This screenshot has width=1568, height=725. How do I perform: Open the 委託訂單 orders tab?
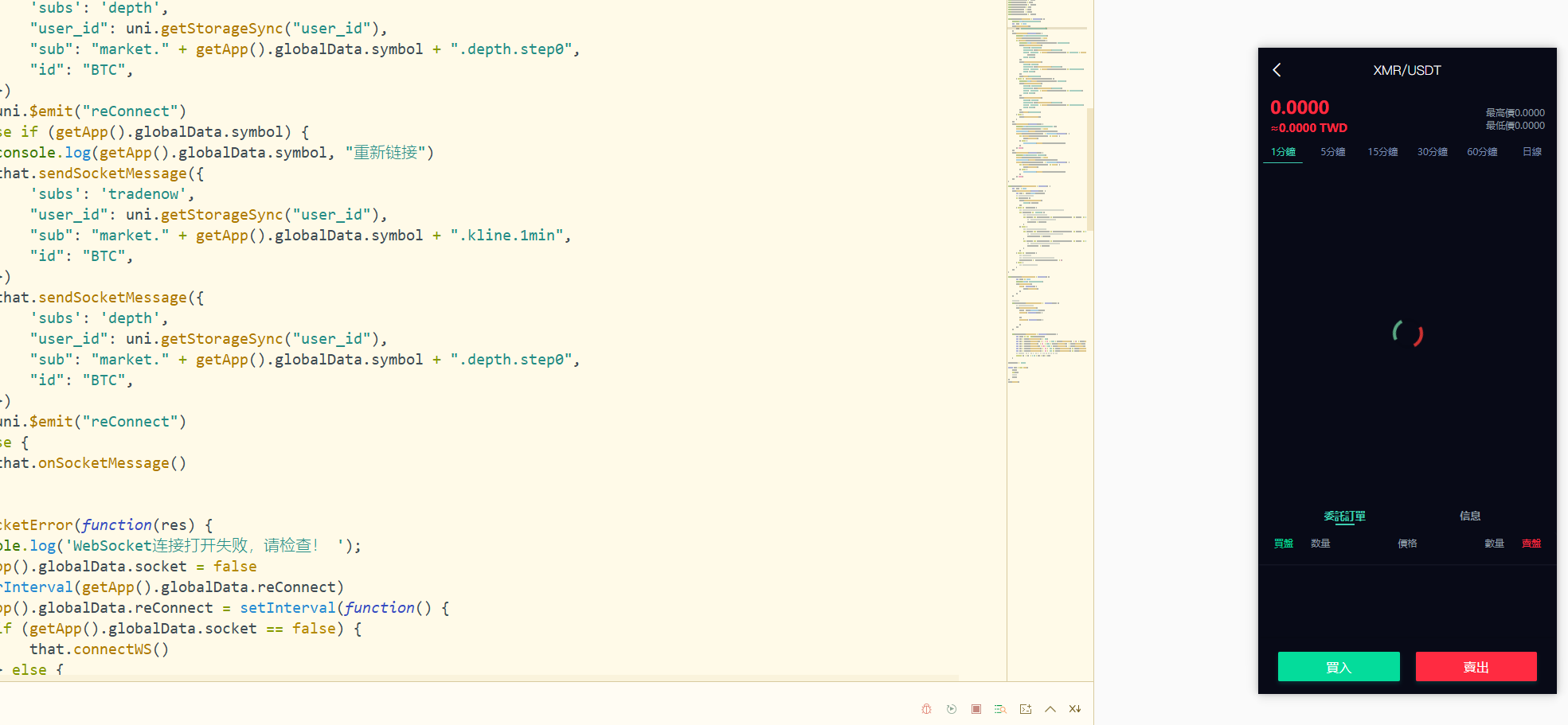[1344, 516]
